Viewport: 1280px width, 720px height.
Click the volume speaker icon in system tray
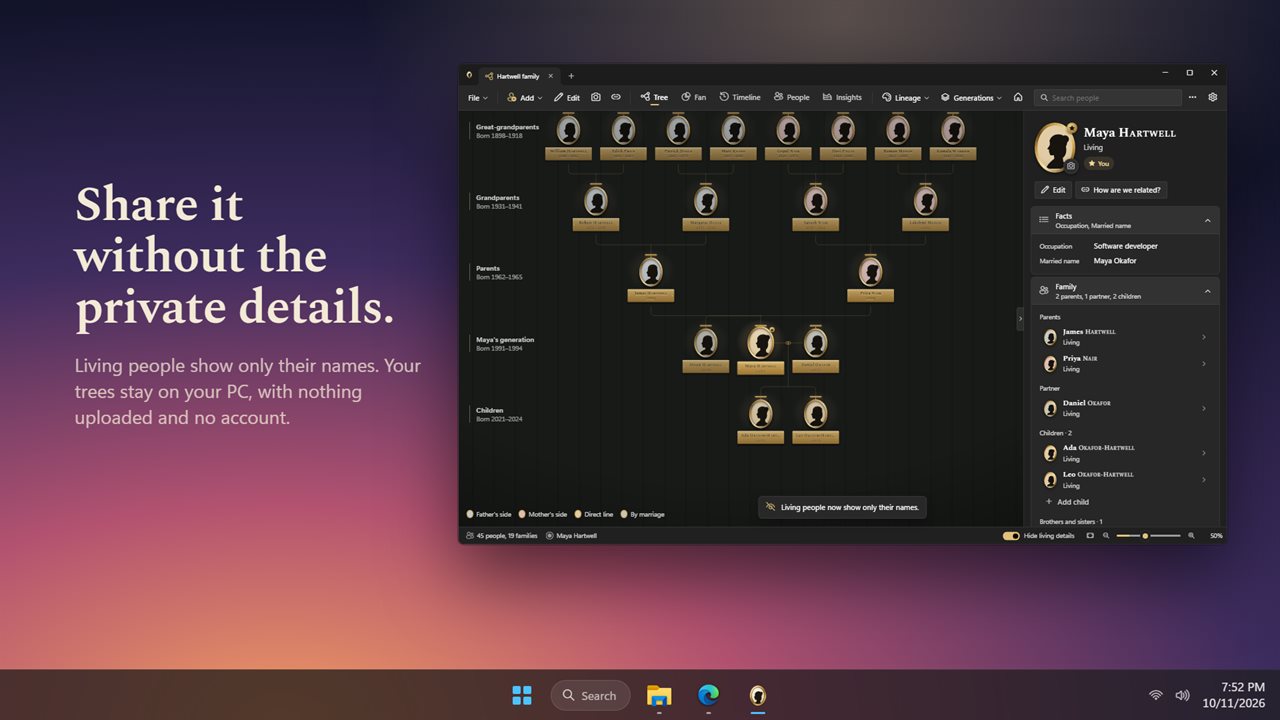pyautogui.click(x=1182, y=695)
